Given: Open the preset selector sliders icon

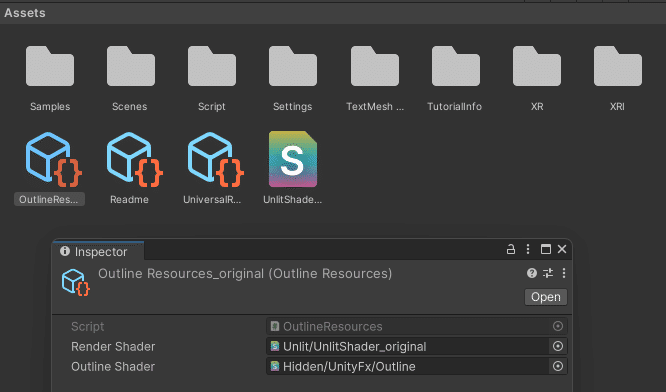Looking at the screenshot, I should tap(548, 273).
